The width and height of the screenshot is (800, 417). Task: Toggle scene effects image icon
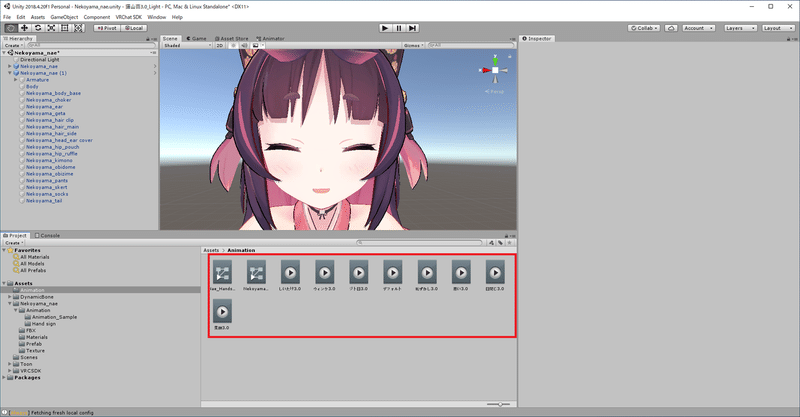[x=256, y=45]
